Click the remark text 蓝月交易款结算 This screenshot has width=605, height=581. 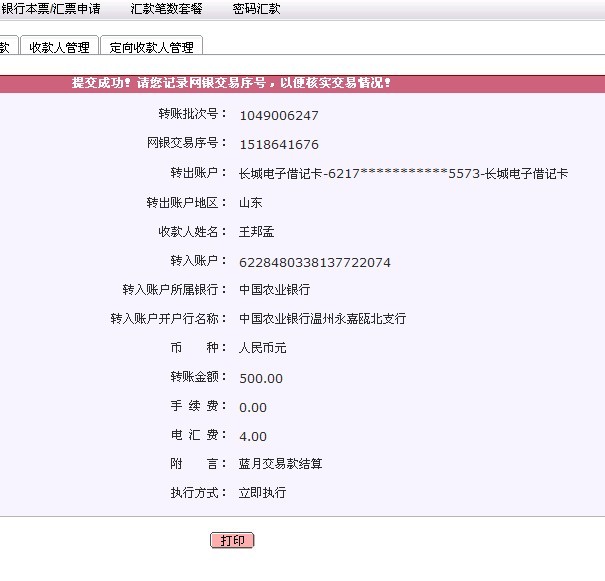(280, 465)
